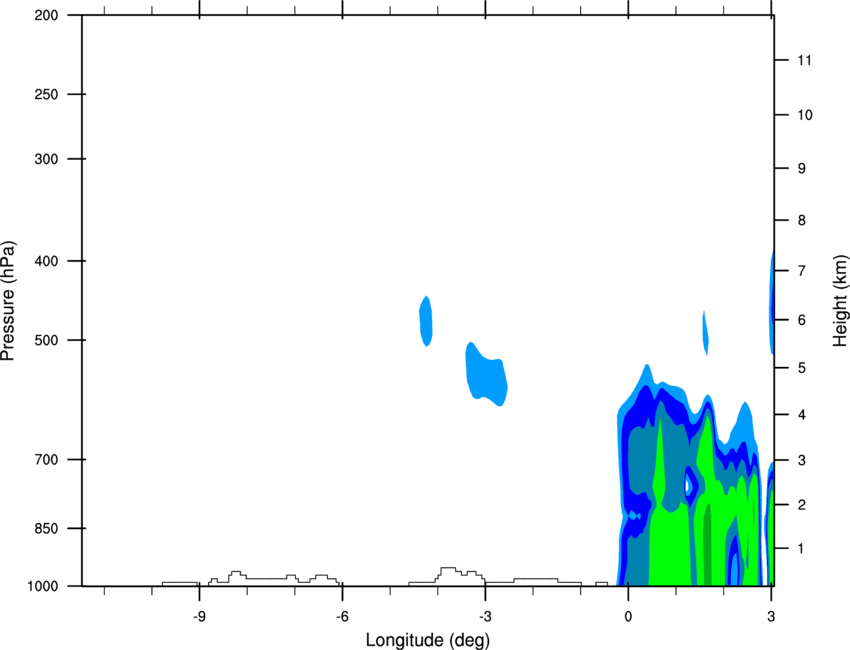Click the 0 longitude tick label
The image size is (850, 650).
pos(628,617)
